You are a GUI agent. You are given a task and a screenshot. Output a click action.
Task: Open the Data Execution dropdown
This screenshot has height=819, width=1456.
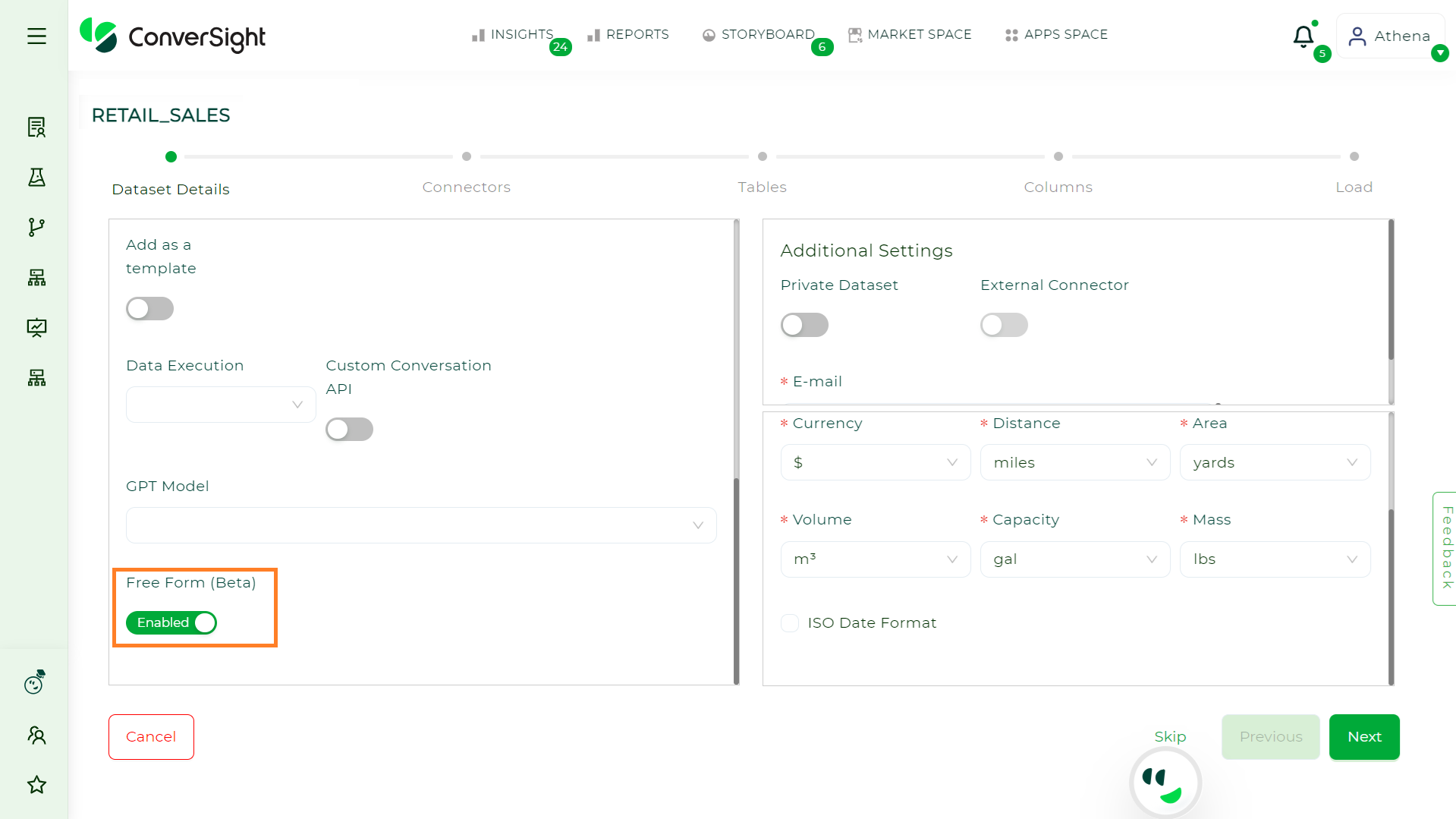[220, 405]
